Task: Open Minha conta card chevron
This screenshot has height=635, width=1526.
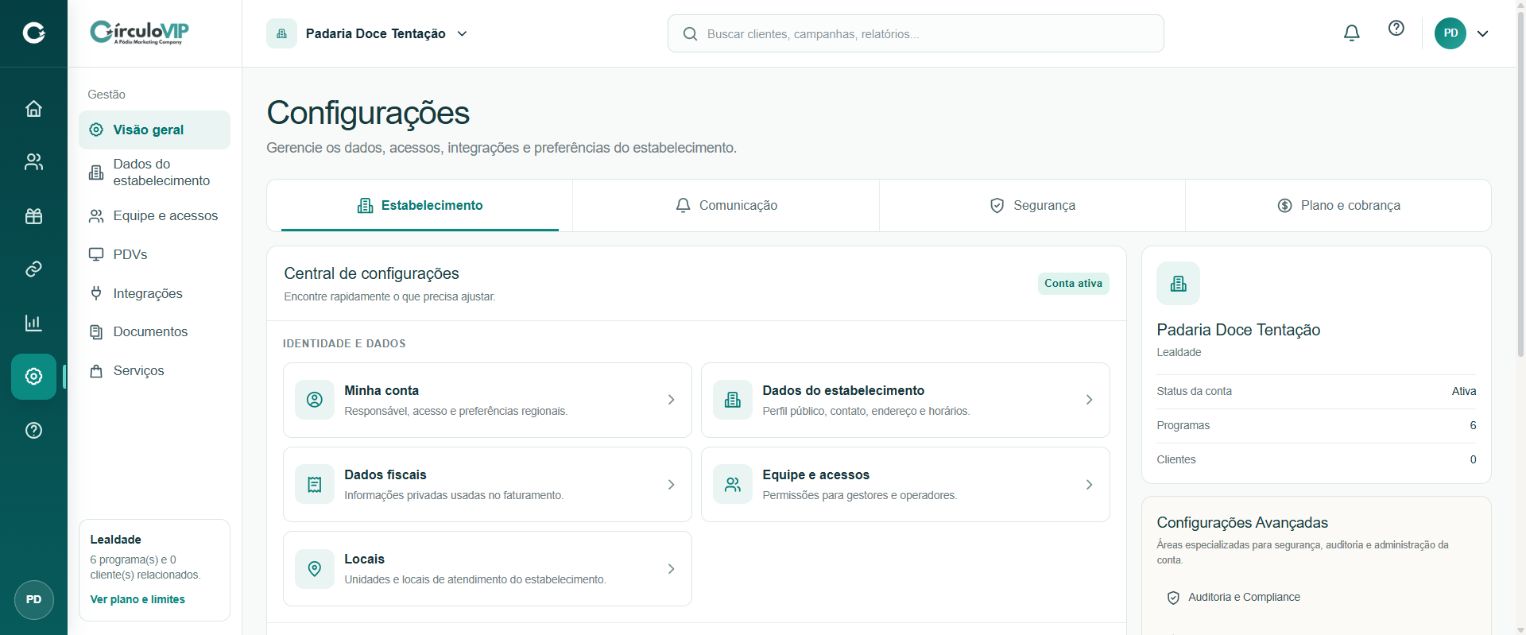Action: (x=671, y=400)
